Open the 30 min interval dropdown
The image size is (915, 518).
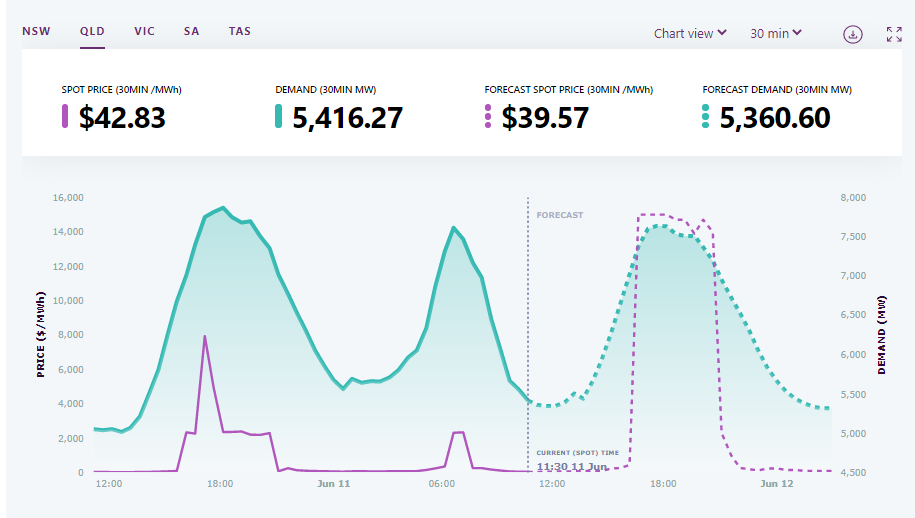tap(776, 34)
